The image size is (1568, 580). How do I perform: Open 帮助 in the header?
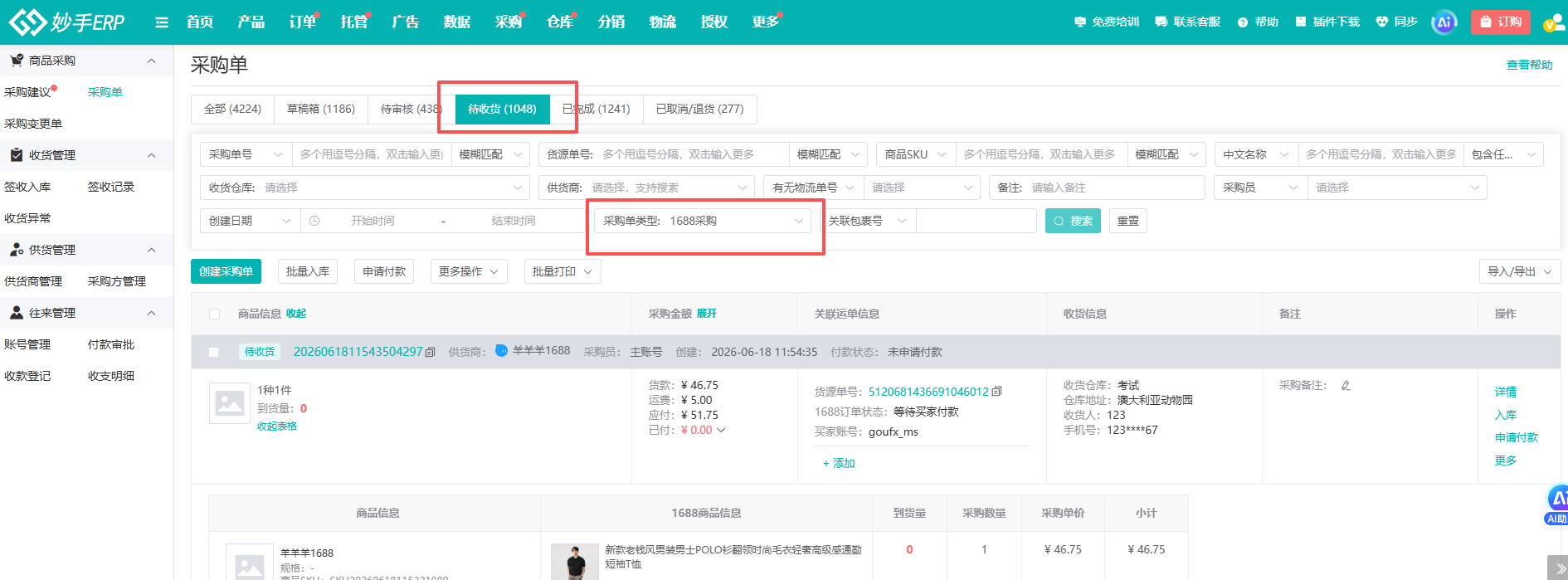(1258, 22)
